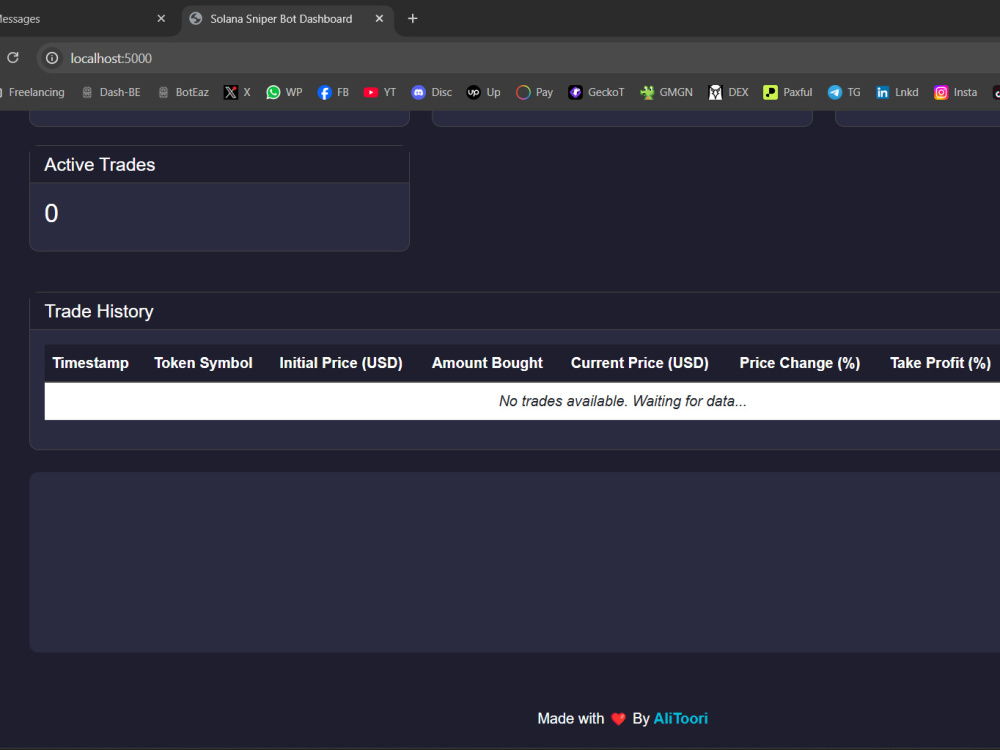Open the Discord Disc bookmark

point(432,92)
